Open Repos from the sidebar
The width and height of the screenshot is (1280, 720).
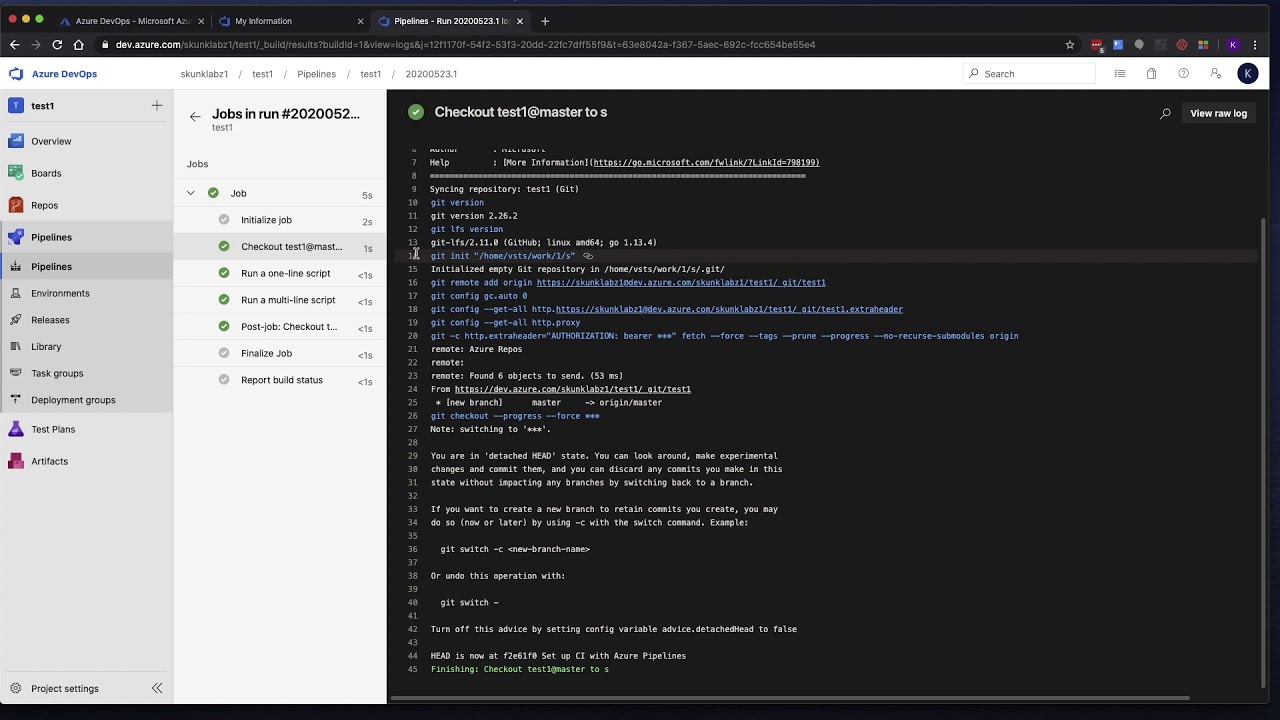[44, 205]
